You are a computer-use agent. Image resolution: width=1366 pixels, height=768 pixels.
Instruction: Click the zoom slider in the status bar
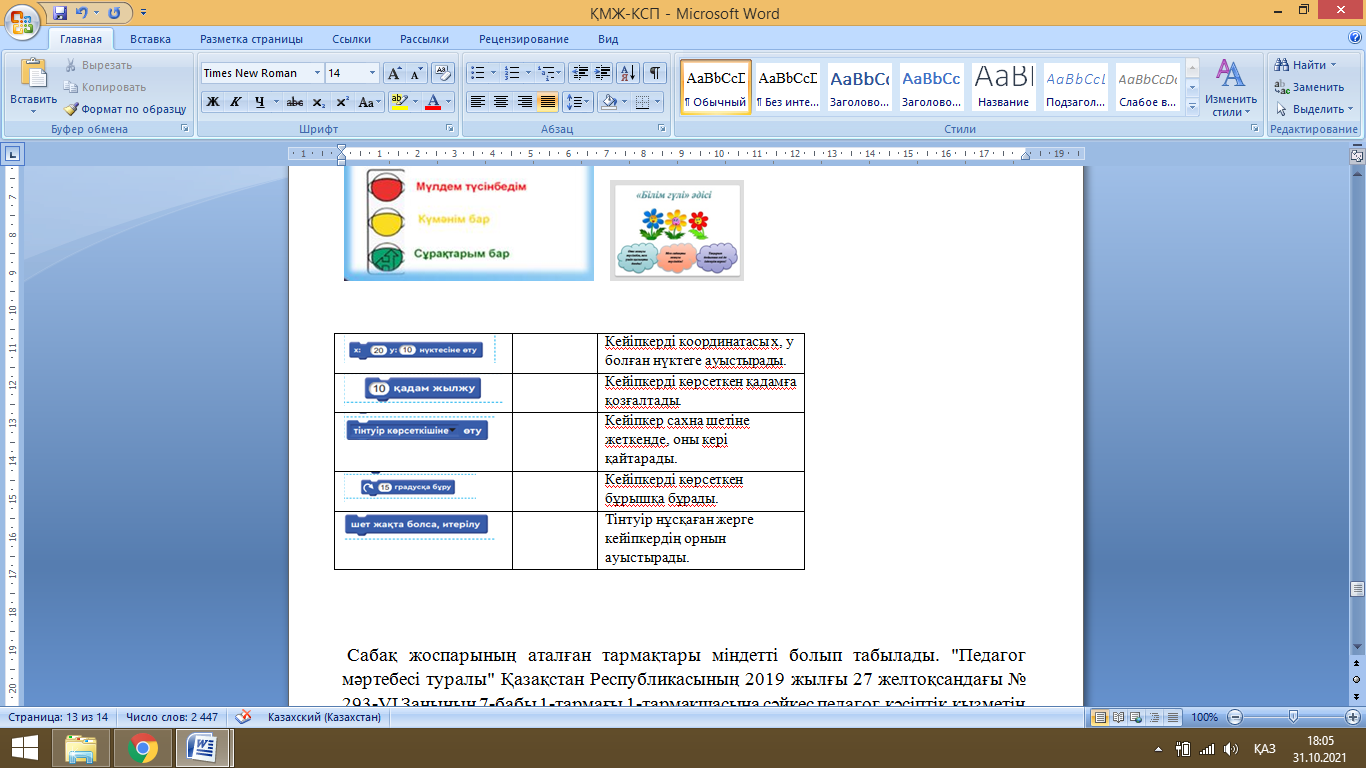tap(1294, 717)
